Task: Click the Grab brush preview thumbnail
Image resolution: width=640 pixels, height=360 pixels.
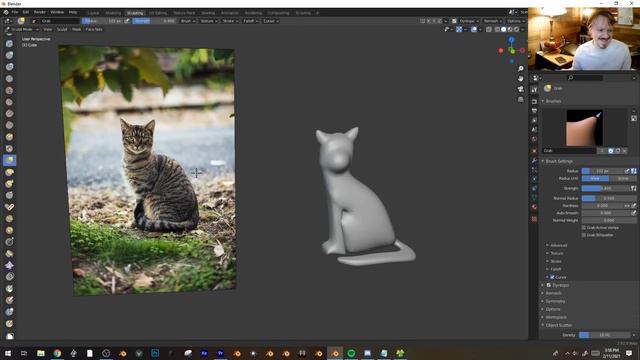Action: click(x=584, y=128)
